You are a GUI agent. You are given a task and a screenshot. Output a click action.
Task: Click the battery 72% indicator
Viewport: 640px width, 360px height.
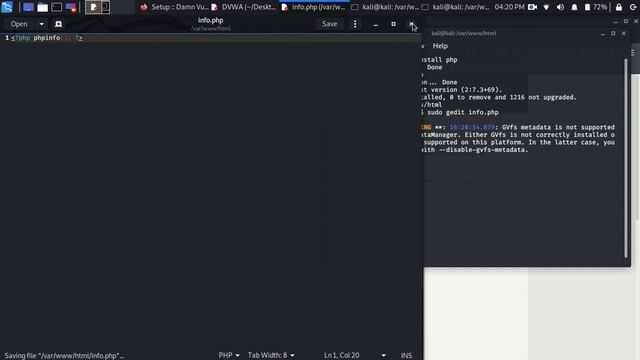[x=596, y=7]
